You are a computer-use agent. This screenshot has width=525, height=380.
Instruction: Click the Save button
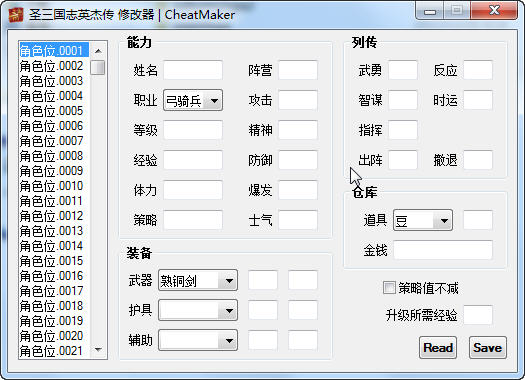point(488,348)
